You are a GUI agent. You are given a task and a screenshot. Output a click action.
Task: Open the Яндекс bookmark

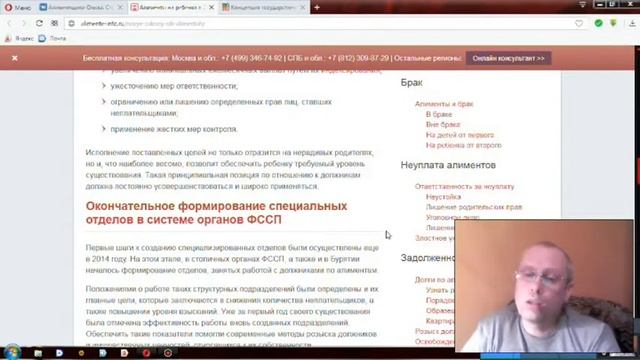(x=20, y=38)
